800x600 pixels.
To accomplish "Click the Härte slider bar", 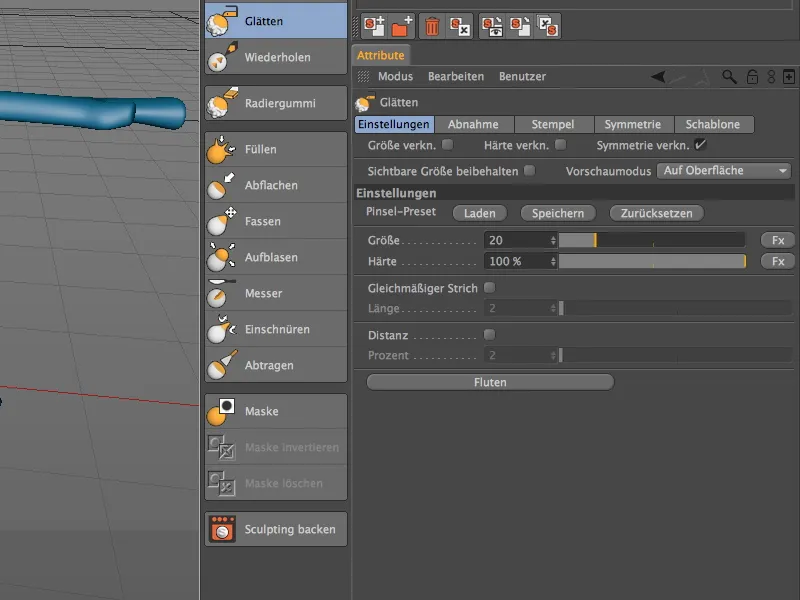I will click(652, 261).
